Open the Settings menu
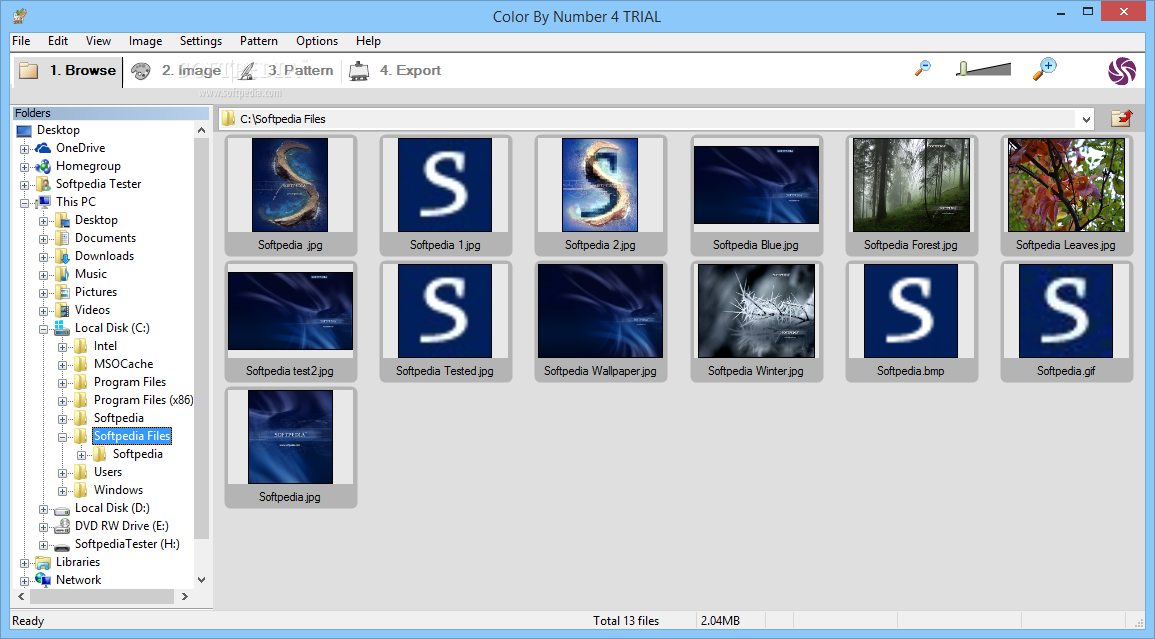This screenshot has width=1155, height=639. [200, 41]
